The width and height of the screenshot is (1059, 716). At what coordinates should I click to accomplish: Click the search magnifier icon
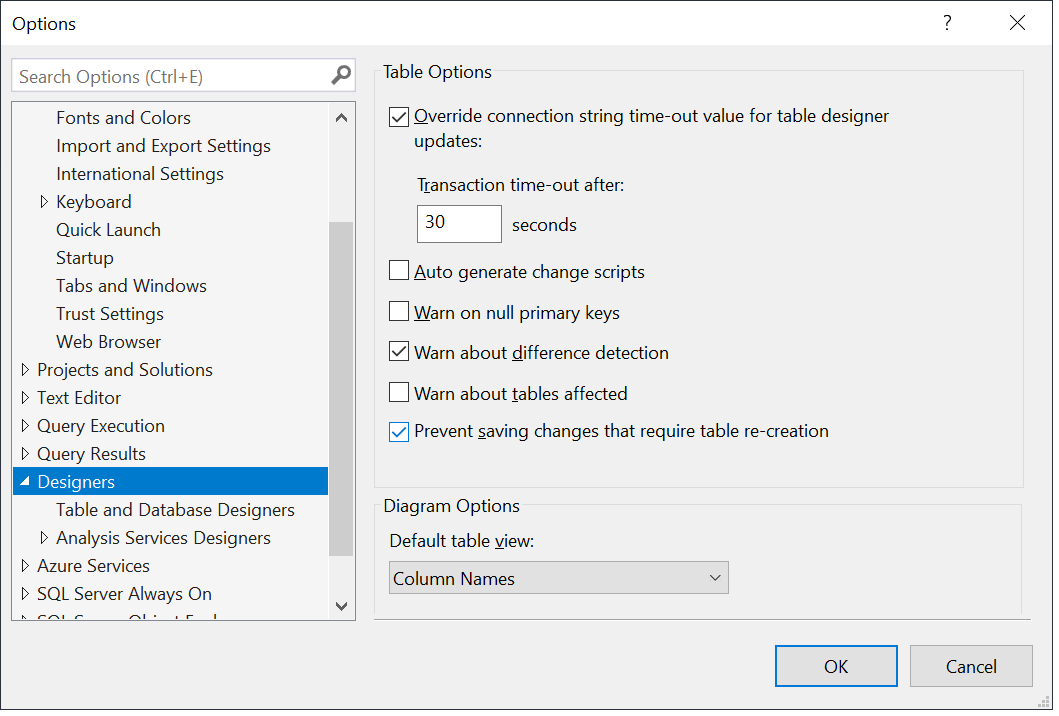coord(342,75)
